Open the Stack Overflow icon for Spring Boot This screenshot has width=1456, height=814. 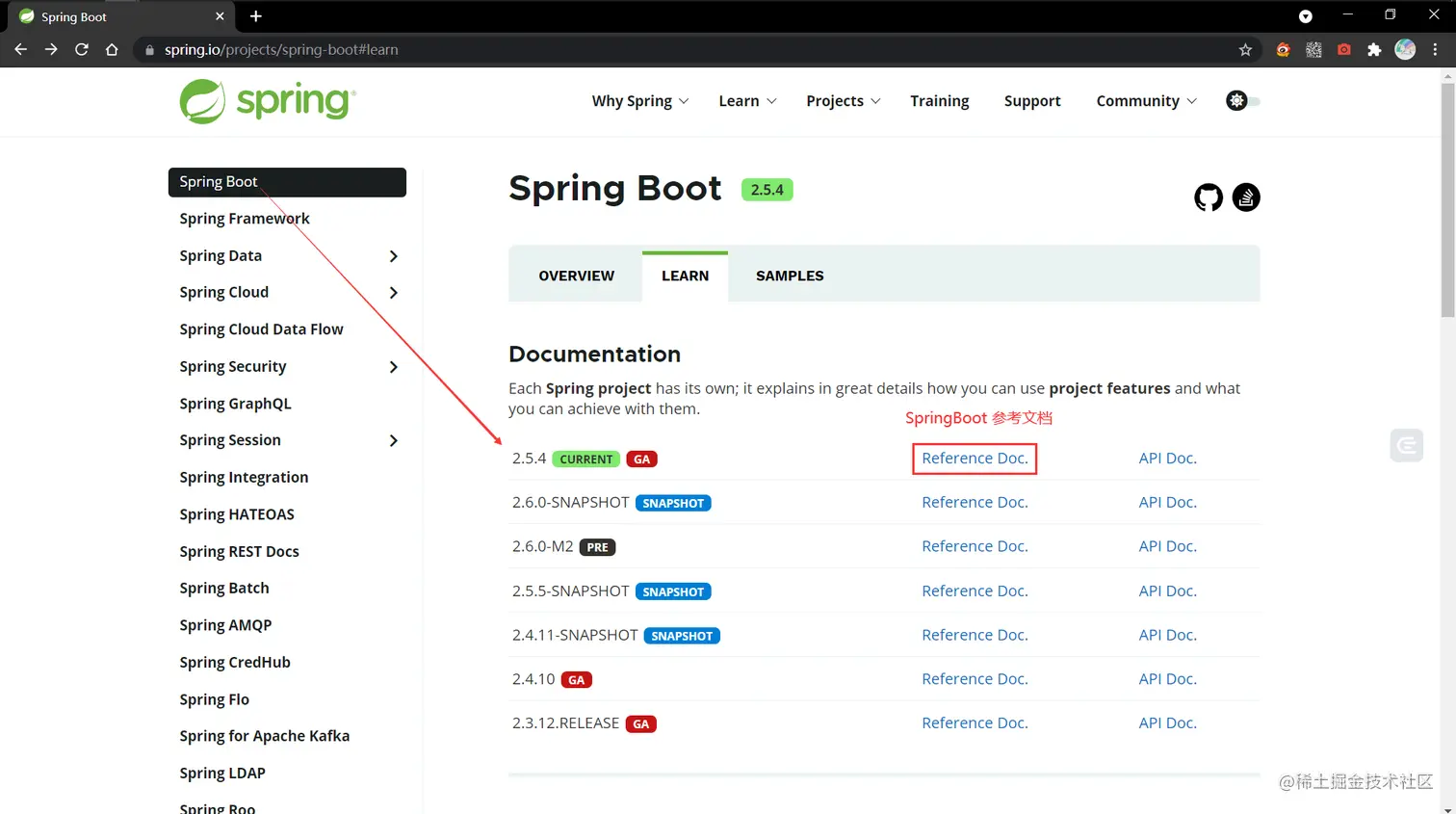[x=1246, y=197]
